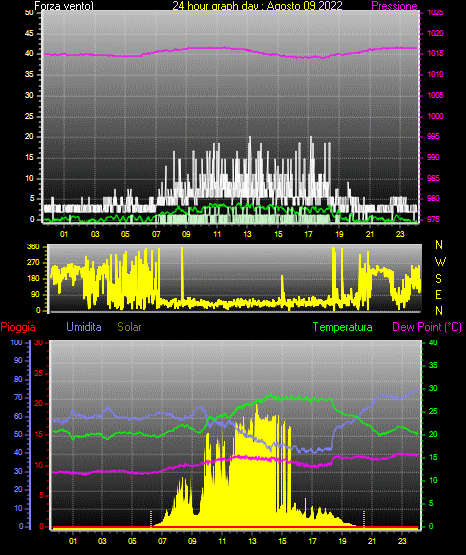Click the N compass letter at top
The height and width of the screenshot is (555, 466).
click(x=439, y=245)
